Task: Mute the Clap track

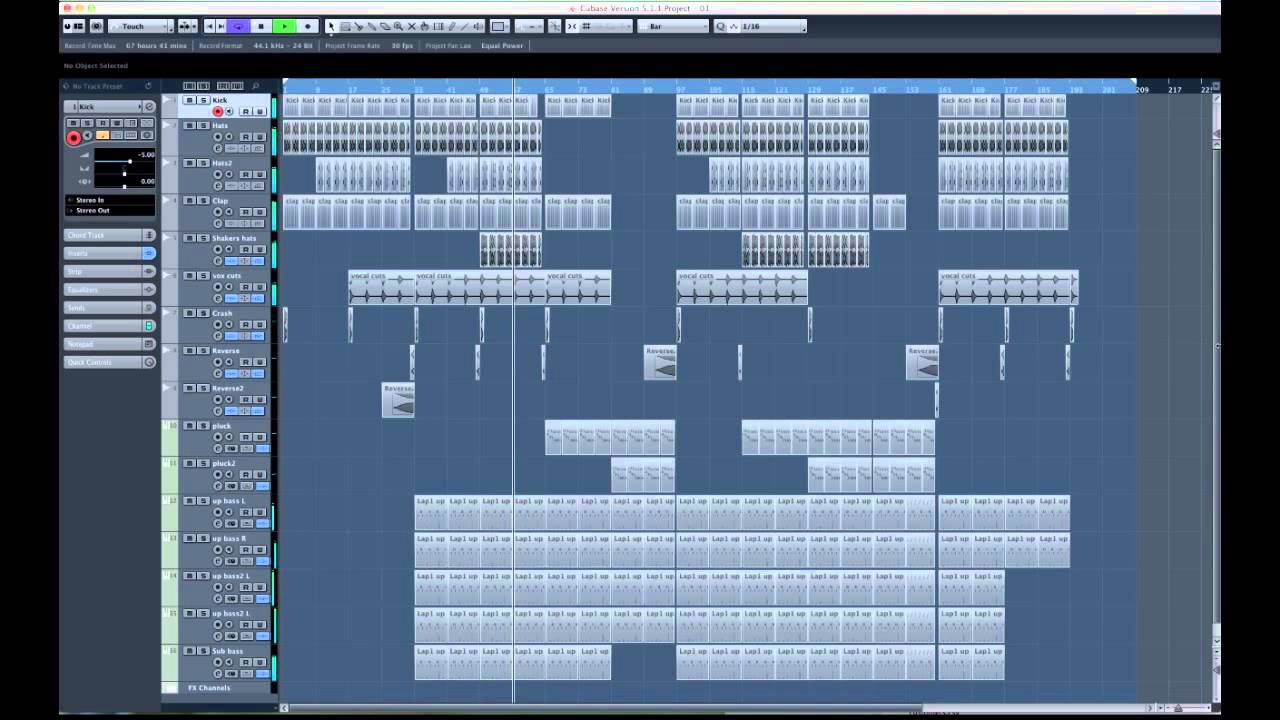Action: point(189,200)
